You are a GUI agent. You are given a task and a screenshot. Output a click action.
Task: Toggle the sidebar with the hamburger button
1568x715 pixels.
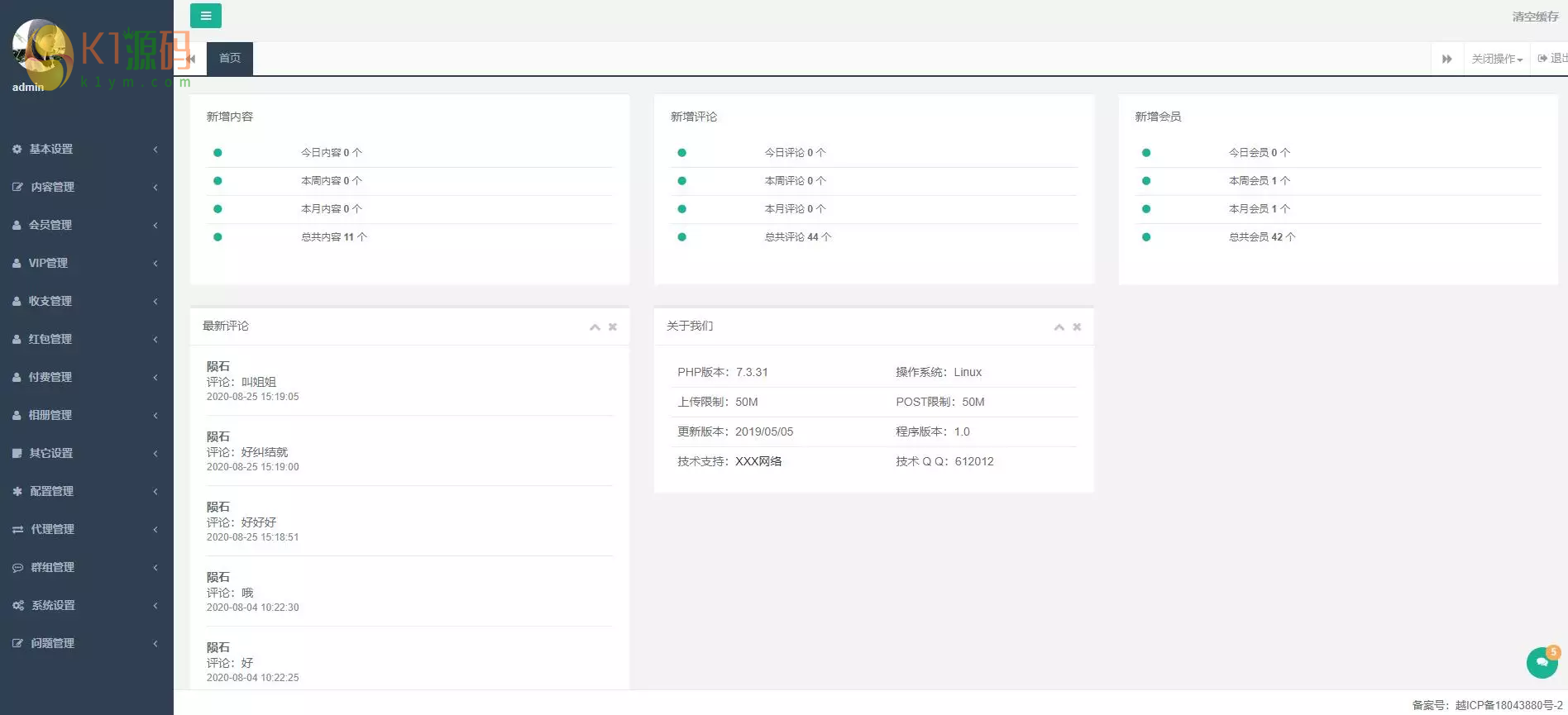[x=206, y=16]
